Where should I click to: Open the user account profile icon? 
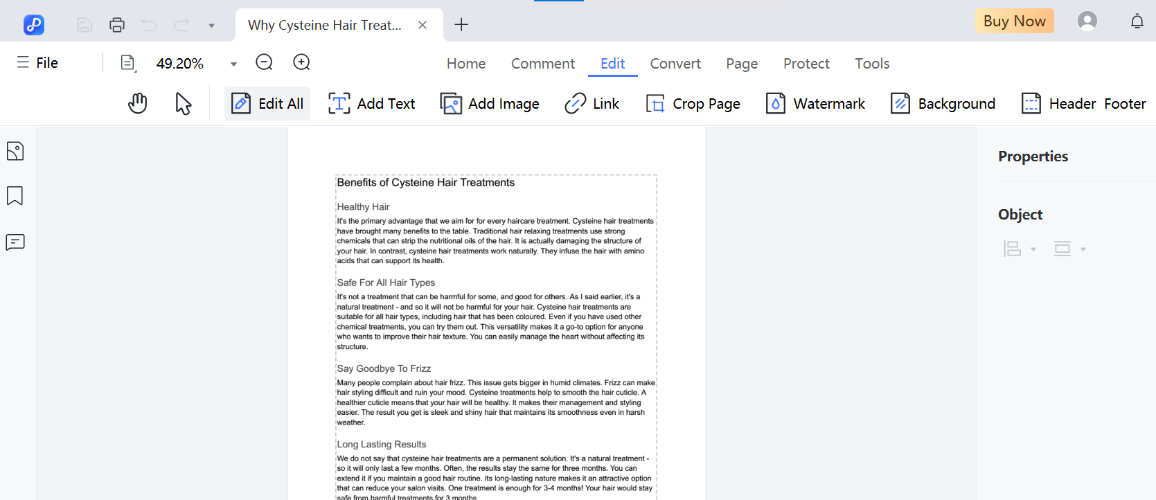click(1087, 21)
